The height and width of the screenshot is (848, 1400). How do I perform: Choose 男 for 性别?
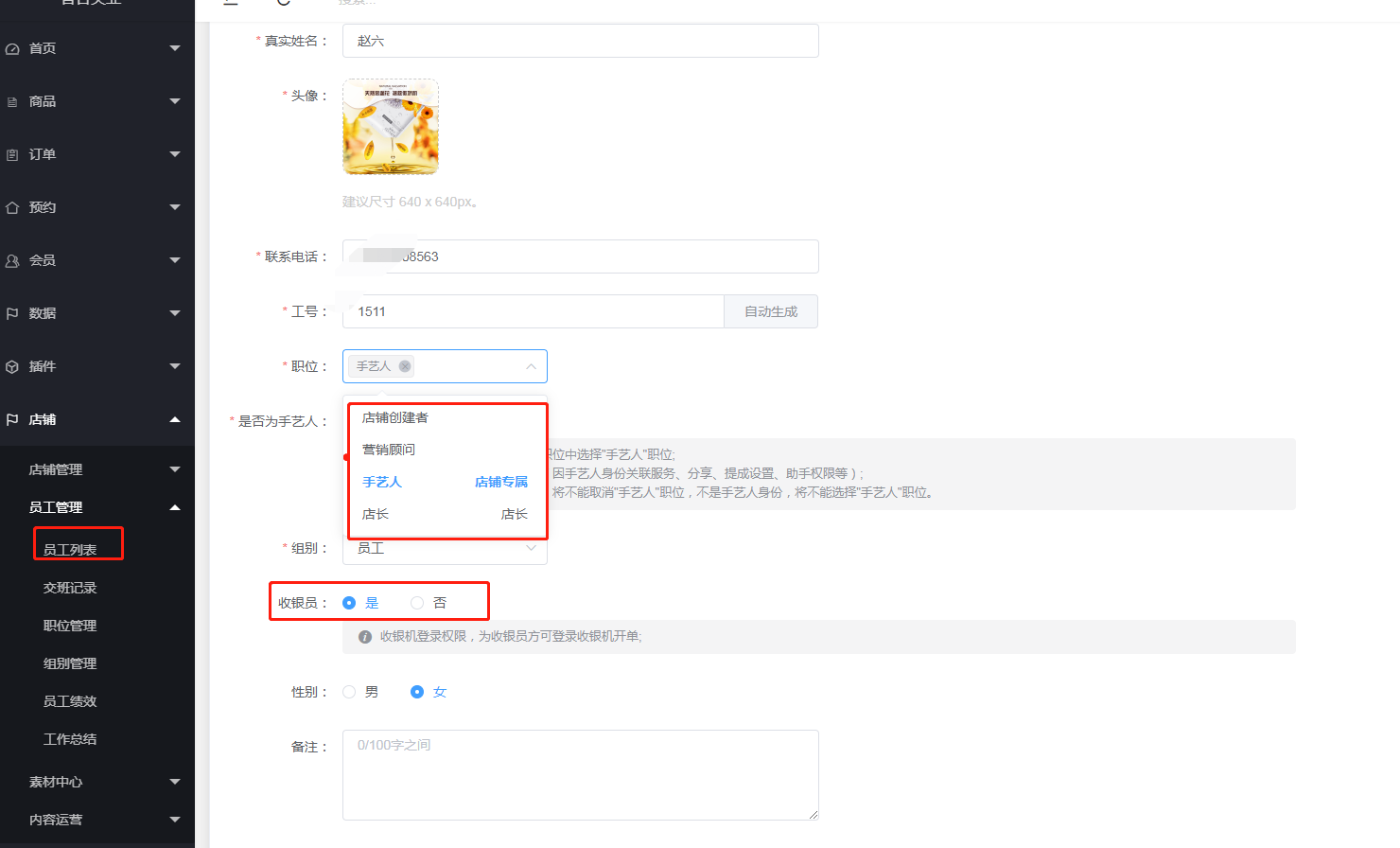(349, 692)
